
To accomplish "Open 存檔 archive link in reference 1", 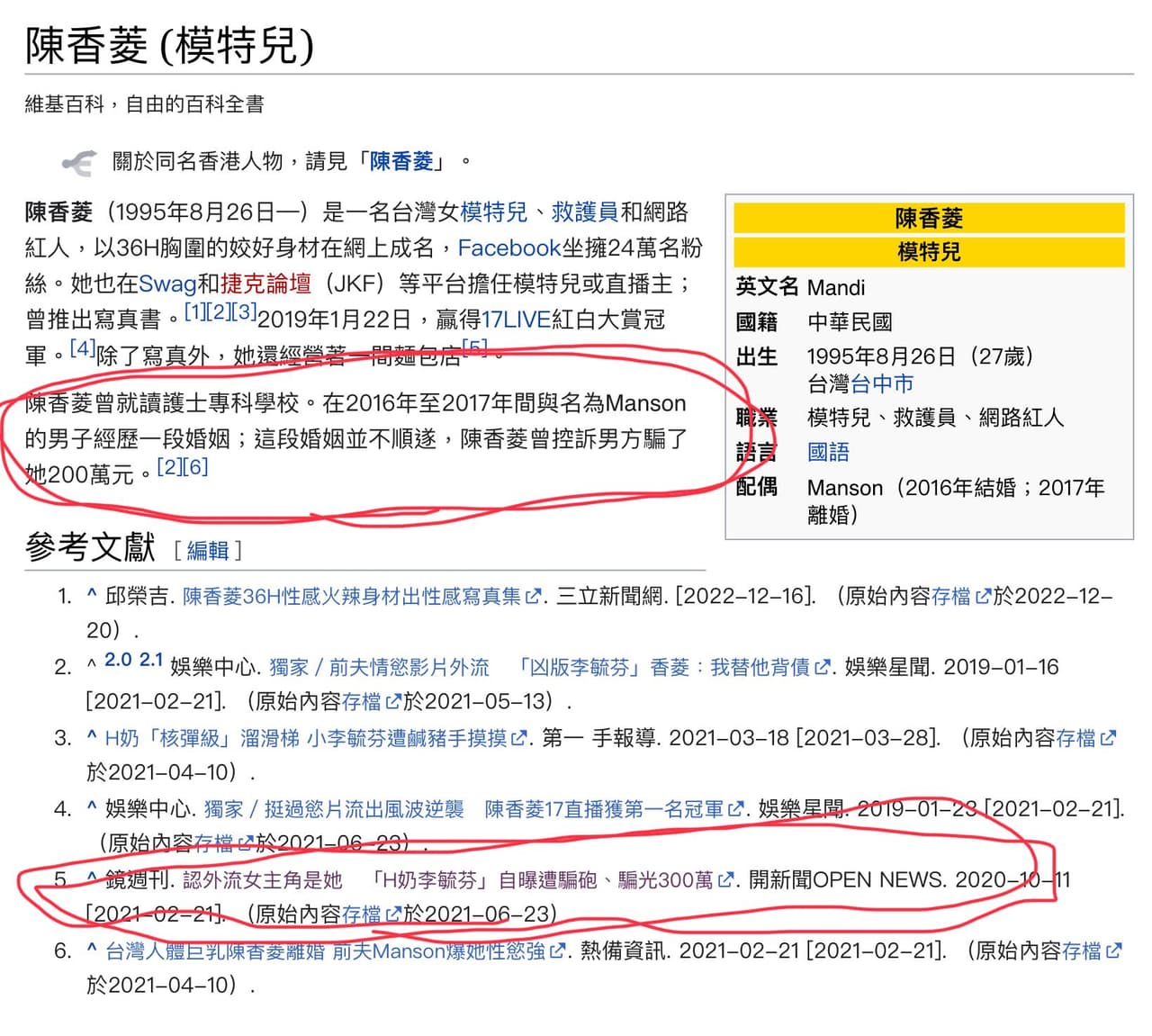I will click(x=951, y=596).
